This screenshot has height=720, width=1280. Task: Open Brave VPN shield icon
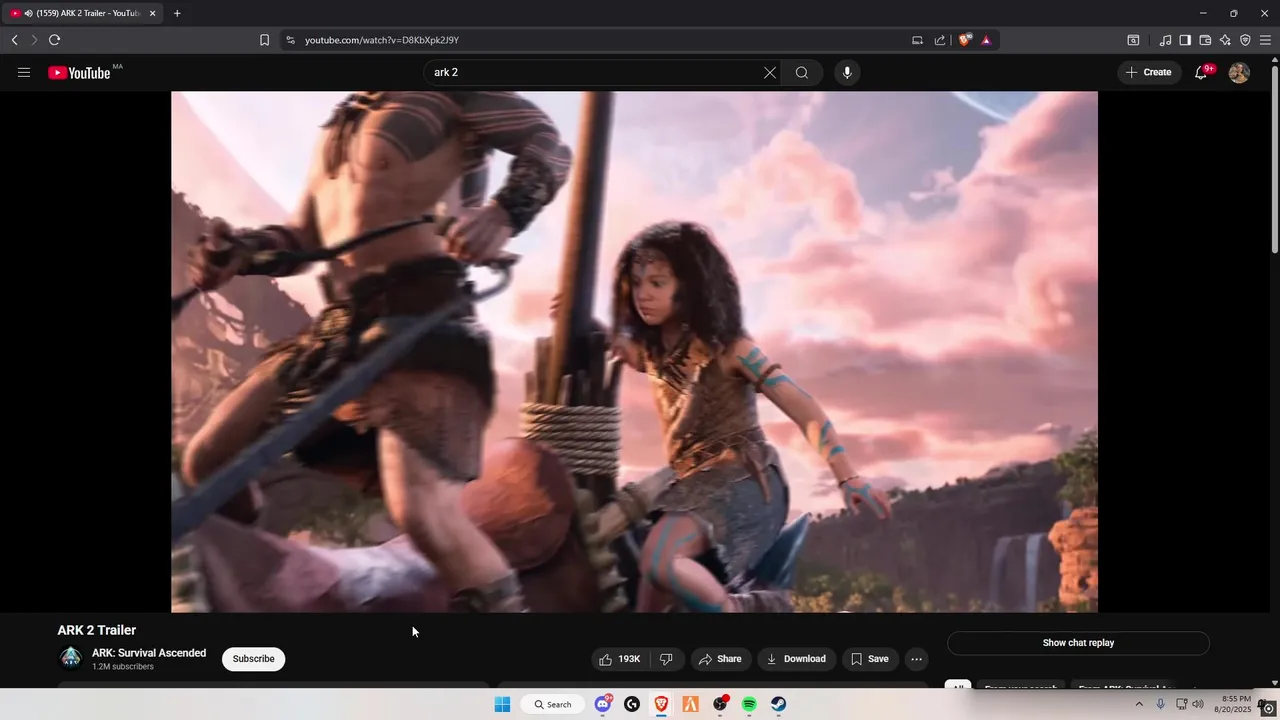coord(1245,40)
